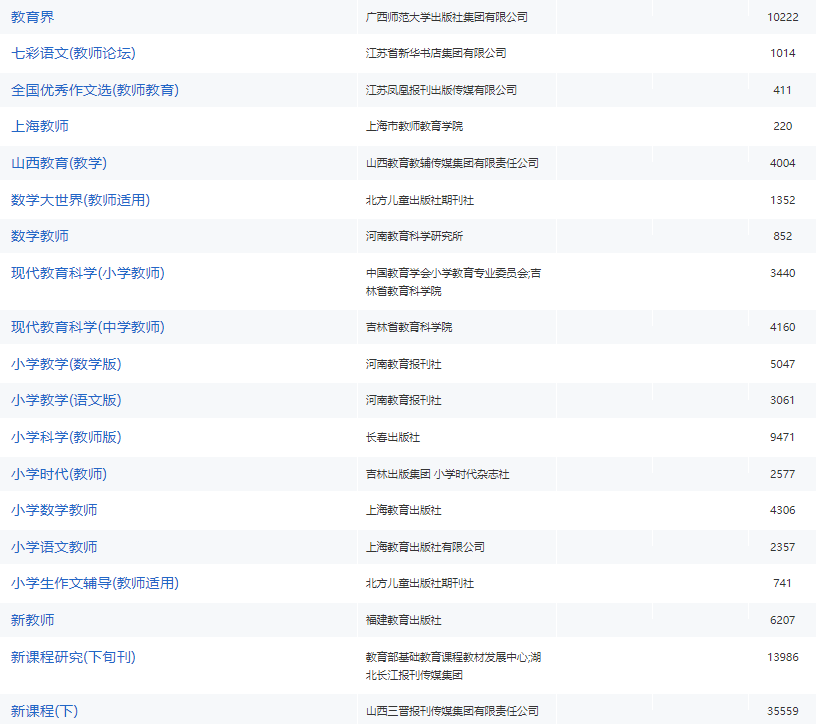Select the count 852 for 数学教师
The height and width of the screenshot is (724, 828).
tap(783, 236)
